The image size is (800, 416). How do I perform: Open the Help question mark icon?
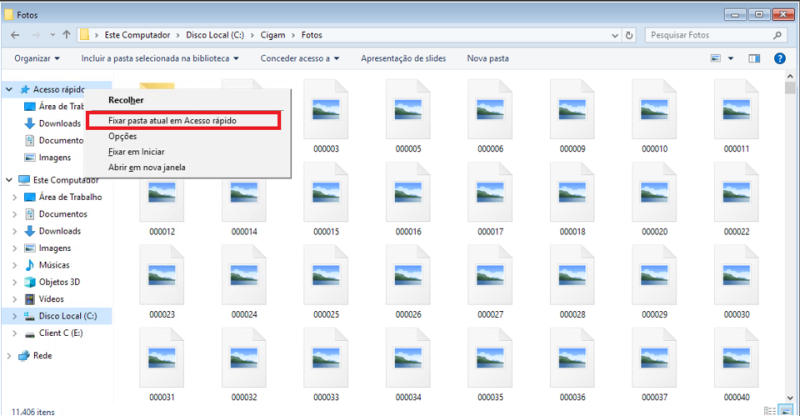[780, 58]
